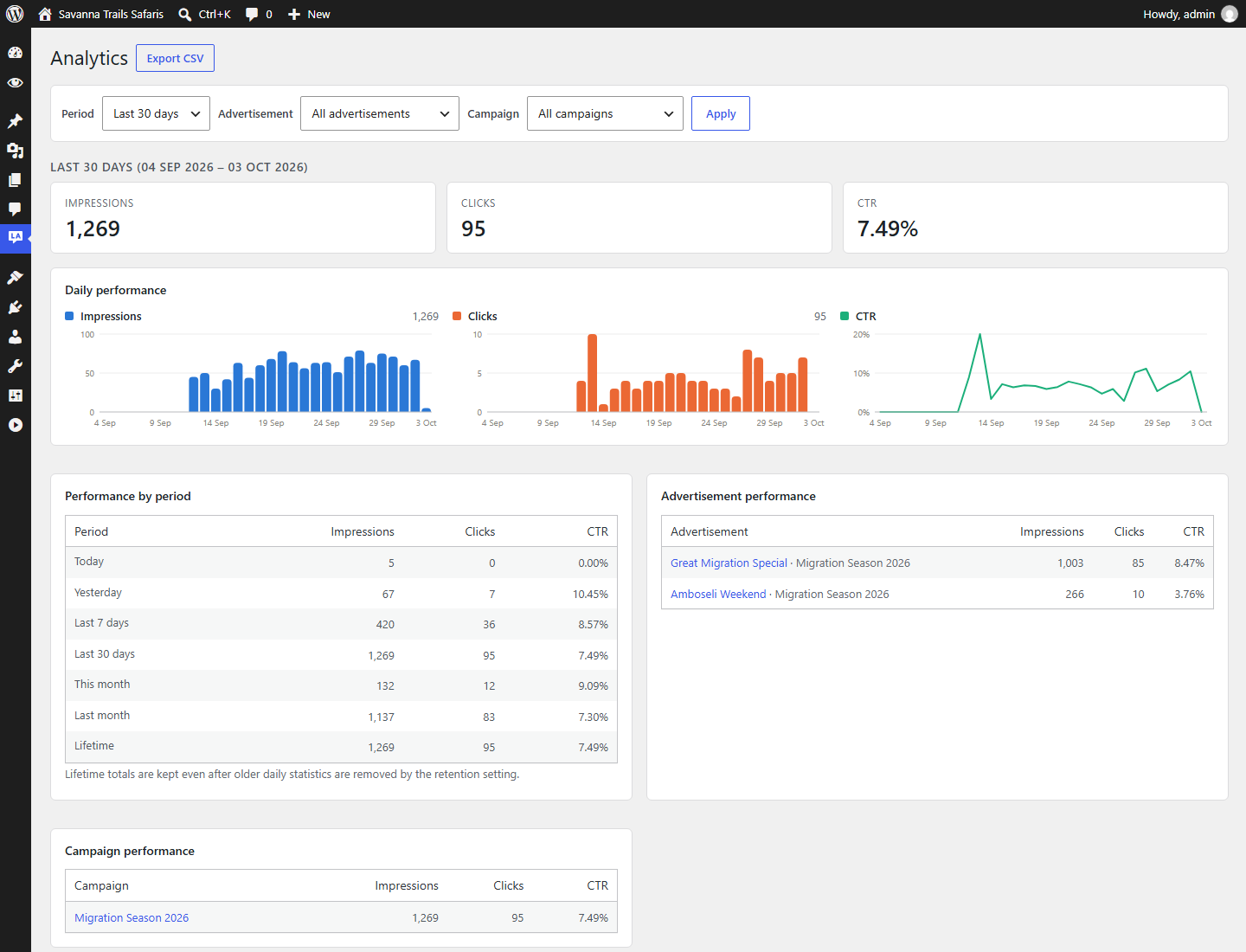Click the orange Clicks legend swatch

[x=457, y=316]
